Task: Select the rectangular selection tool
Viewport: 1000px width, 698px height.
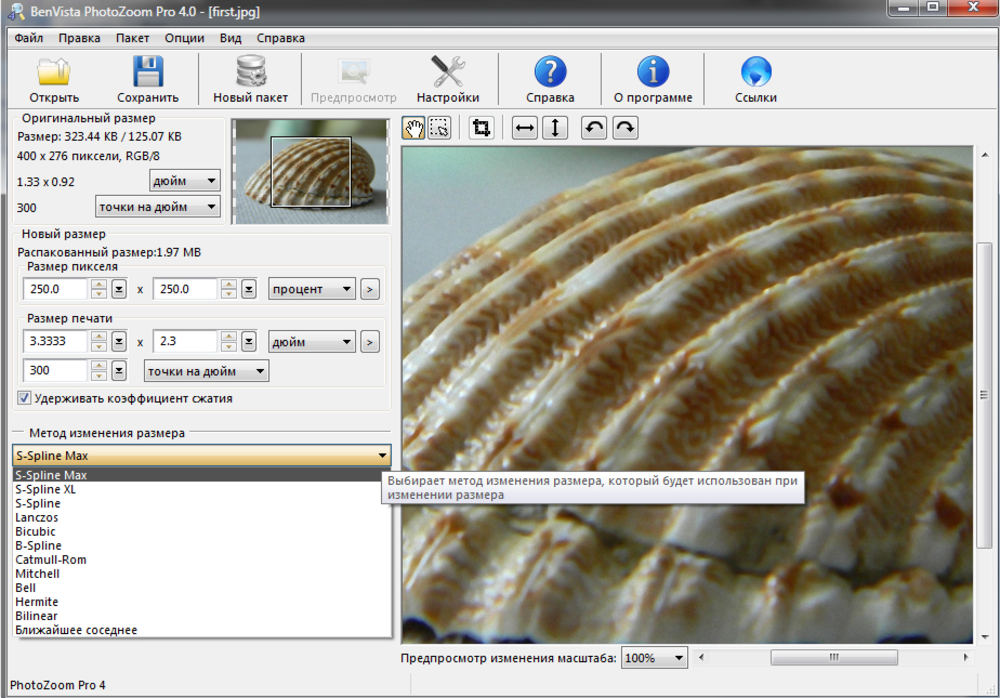Action: (x=439, y=128)
